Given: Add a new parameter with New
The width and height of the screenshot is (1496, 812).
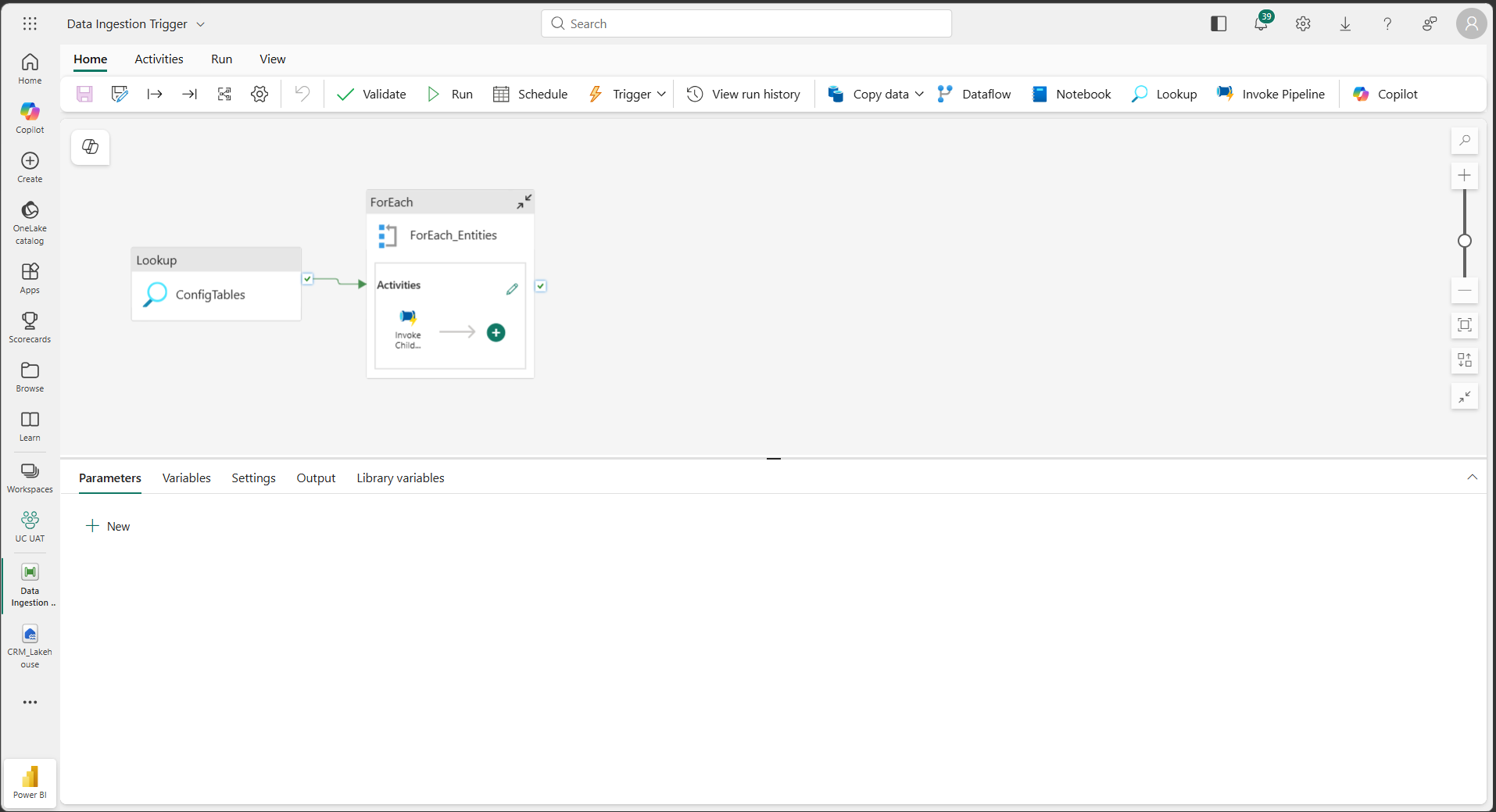Looking at the screenshot, I should coord(108,526).
